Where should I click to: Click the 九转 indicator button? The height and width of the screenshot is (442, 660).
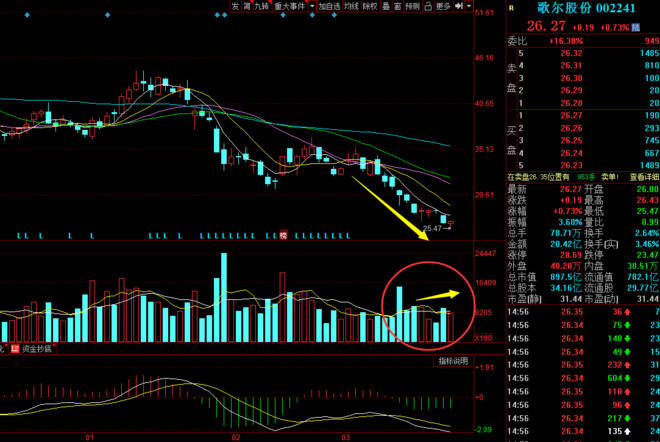[261, 6]
